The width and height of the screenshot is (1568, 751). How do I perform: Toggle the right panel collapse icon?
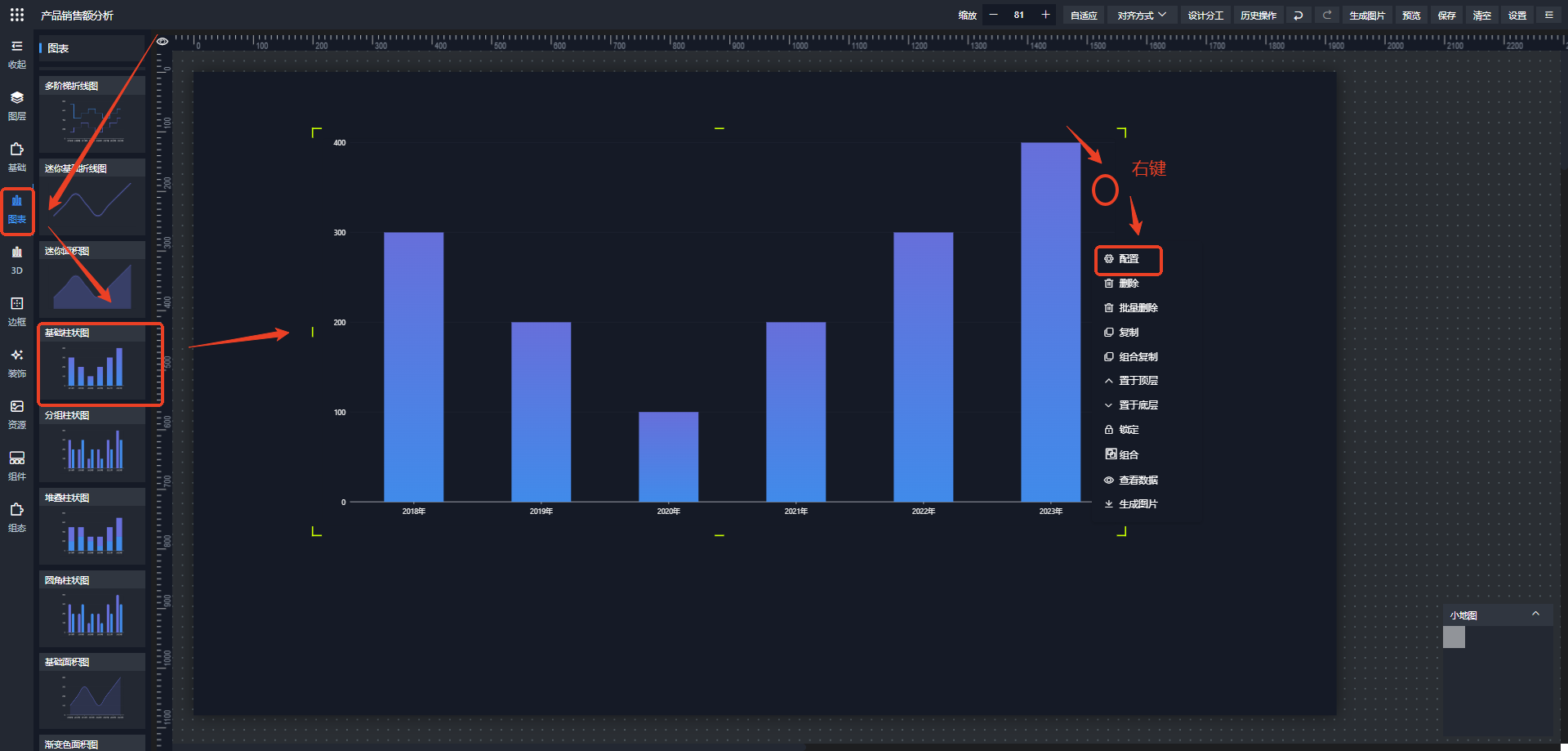(1549, 15)
